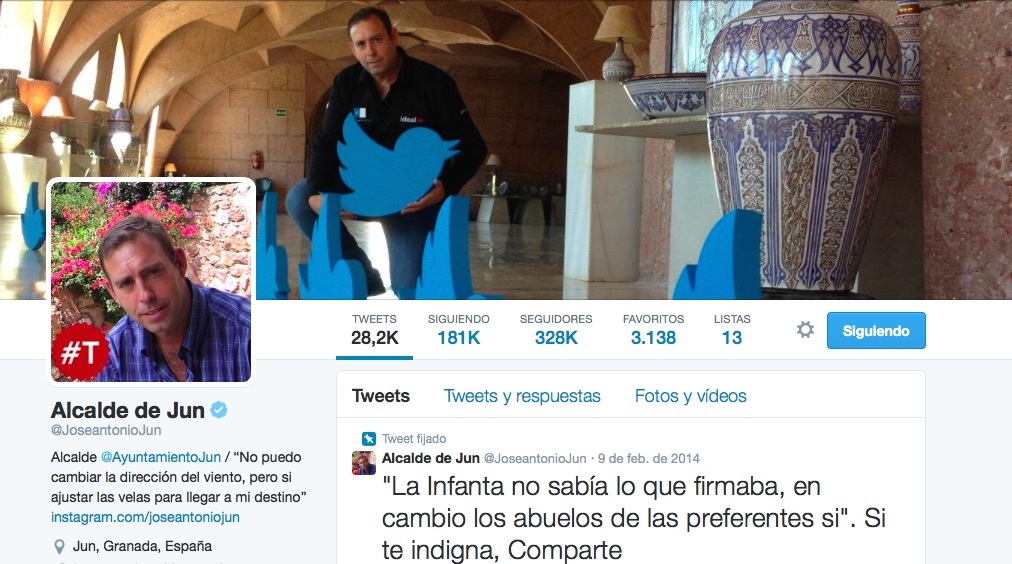This screenshot has height=564, width=1012.
Task: Open the Listas 13 page
Action: click(x=732, y=330)
